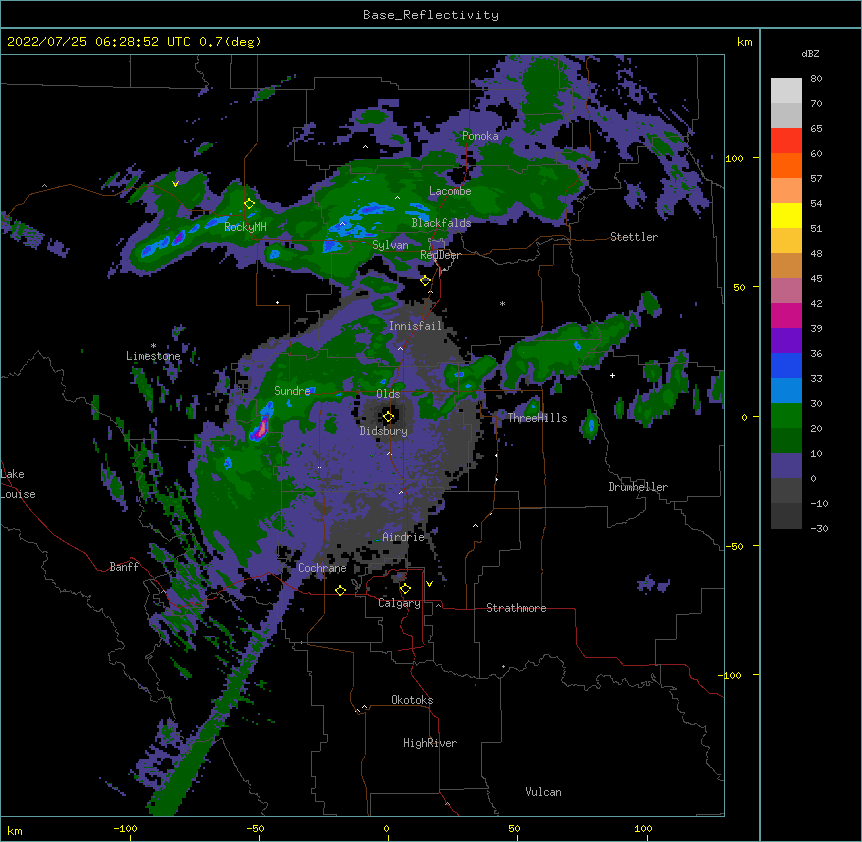The width and height of the screenshot is (862, 842).
Task: Pick the yellow 51–54 dBZ legend swatch
Action: (786, 215)
